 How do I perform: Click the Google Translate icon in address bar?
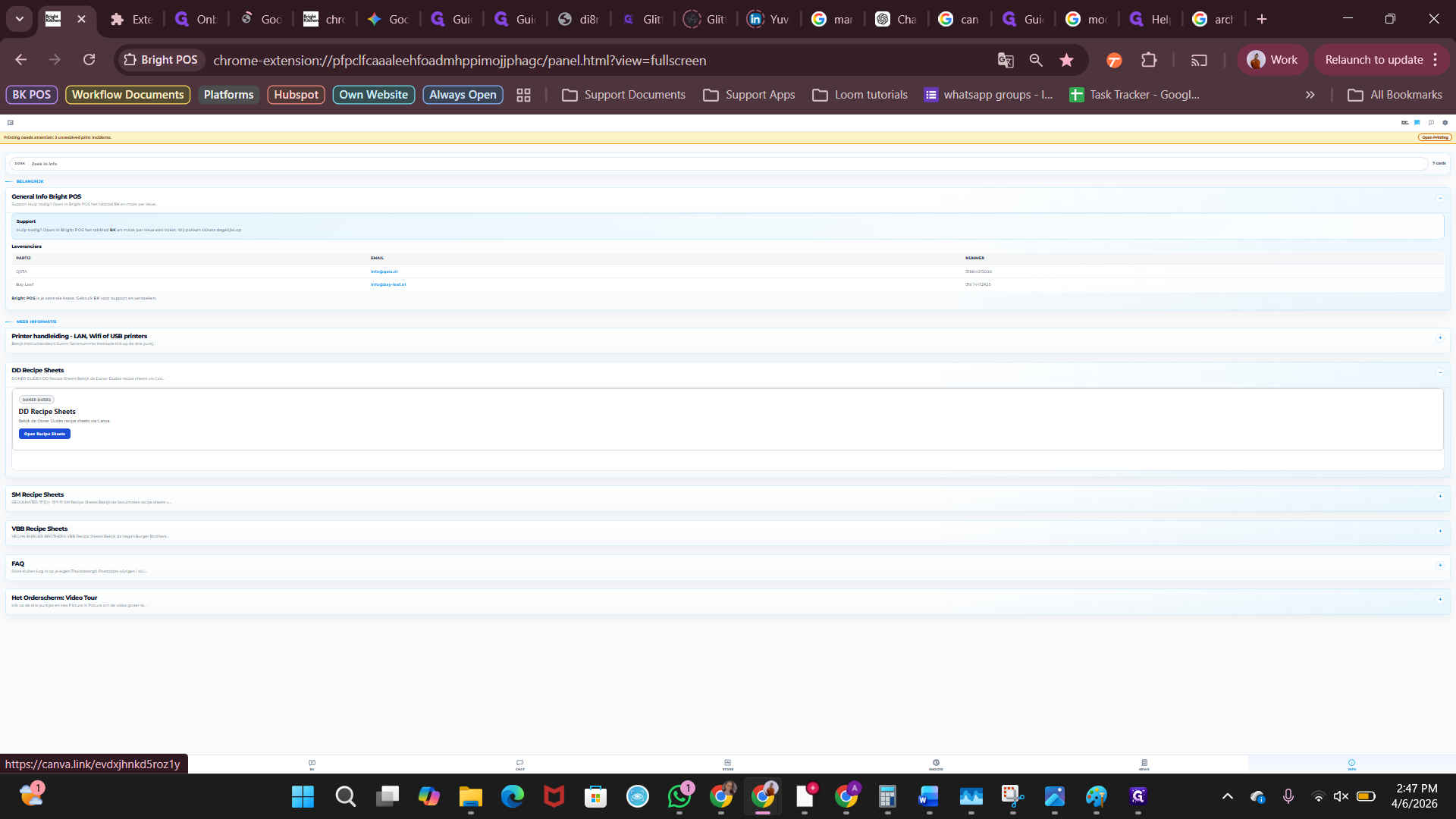pyautogui.click(x=1006, y=60)
